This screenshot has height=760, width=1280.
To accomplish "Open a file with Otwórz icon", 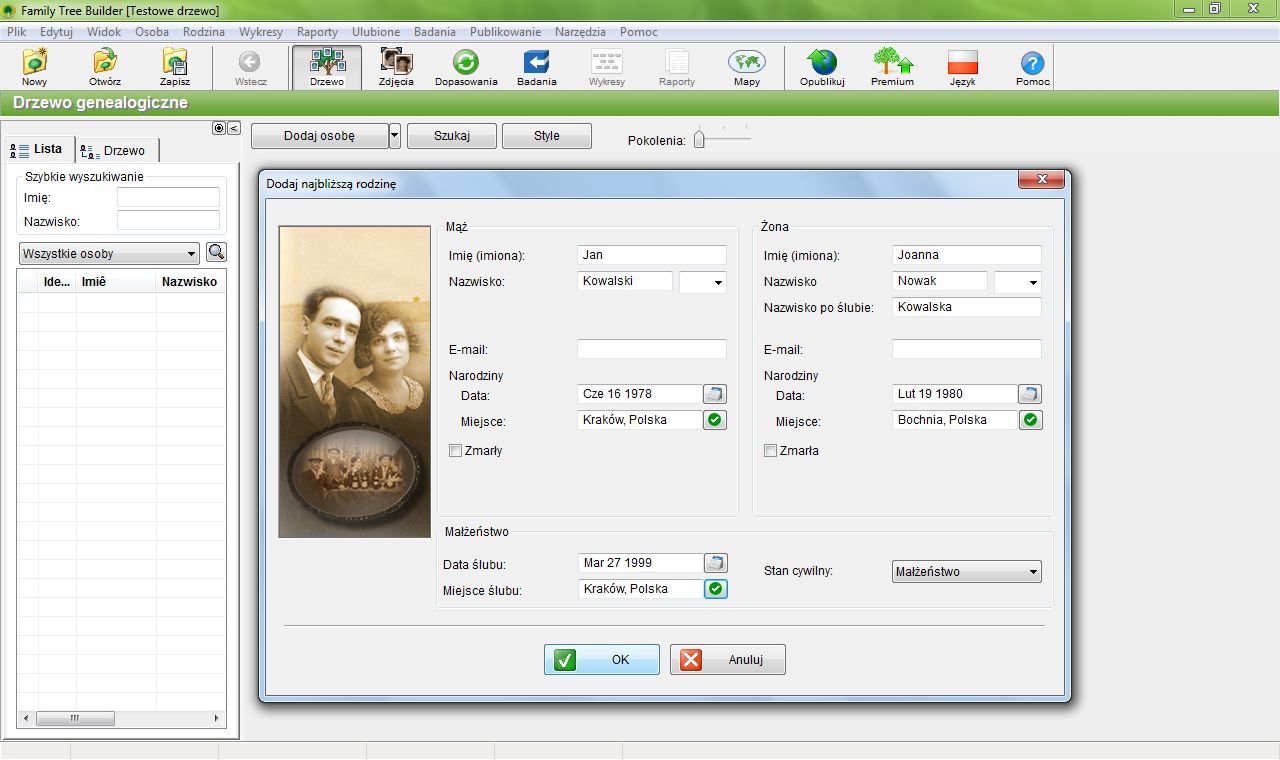I will [105, 67].
